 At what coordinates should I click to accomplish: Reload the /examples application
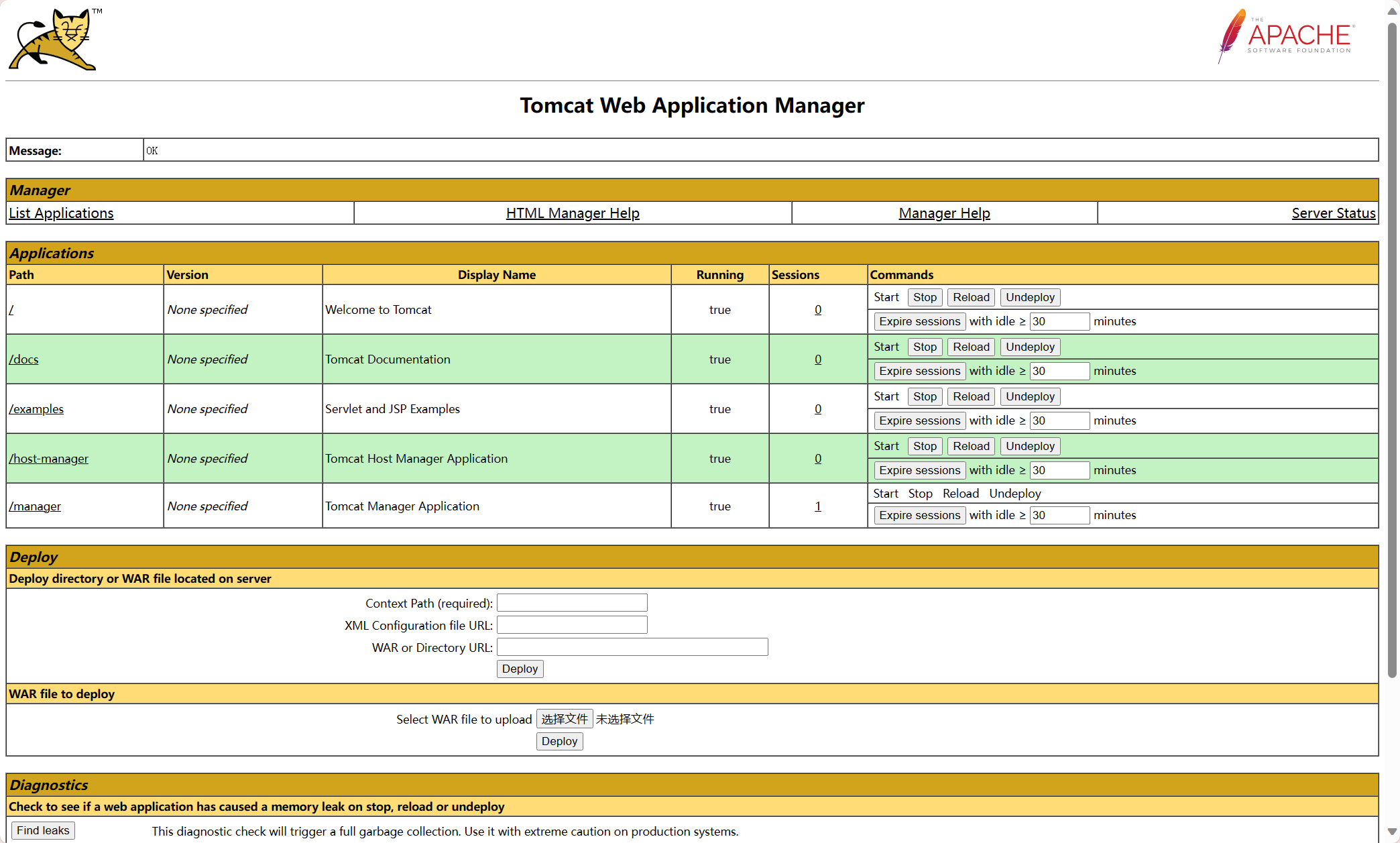tap(971, 396)
